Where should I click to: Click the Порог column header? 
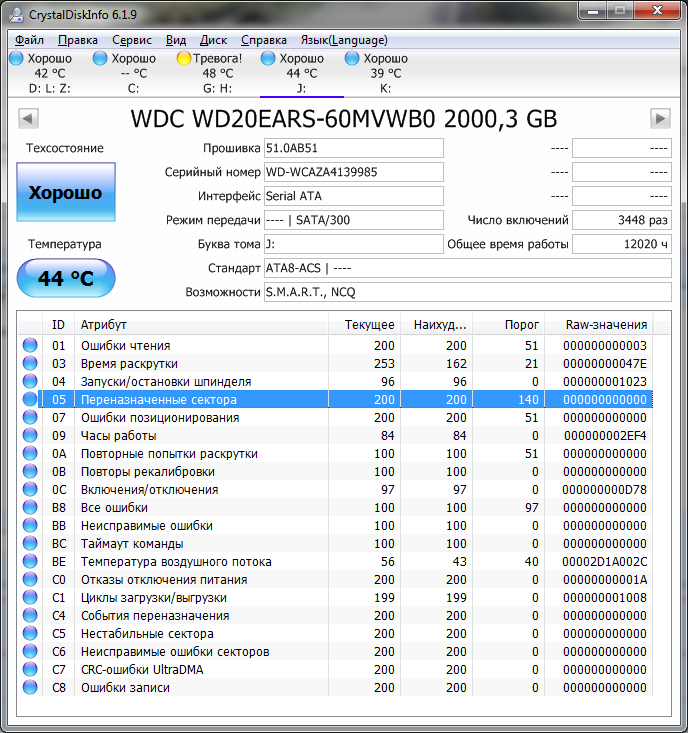tap(509, 325)
